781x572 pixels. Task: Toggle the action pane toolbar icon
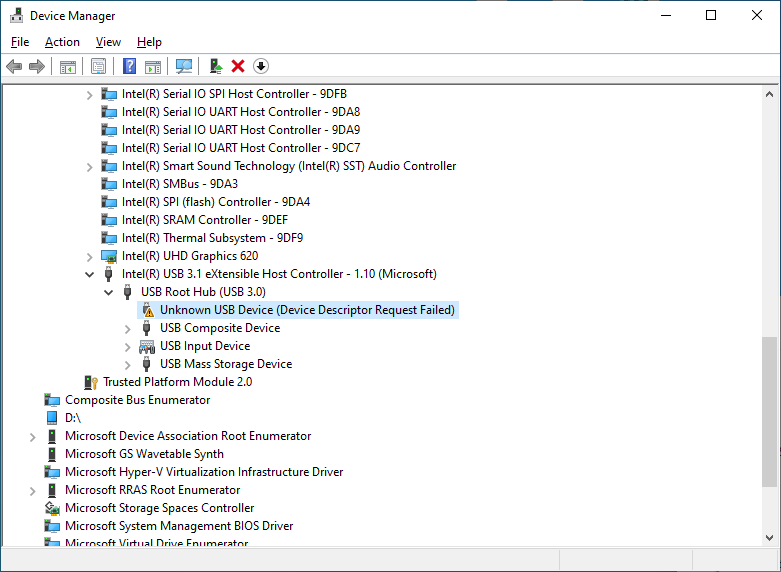(153, 66)
